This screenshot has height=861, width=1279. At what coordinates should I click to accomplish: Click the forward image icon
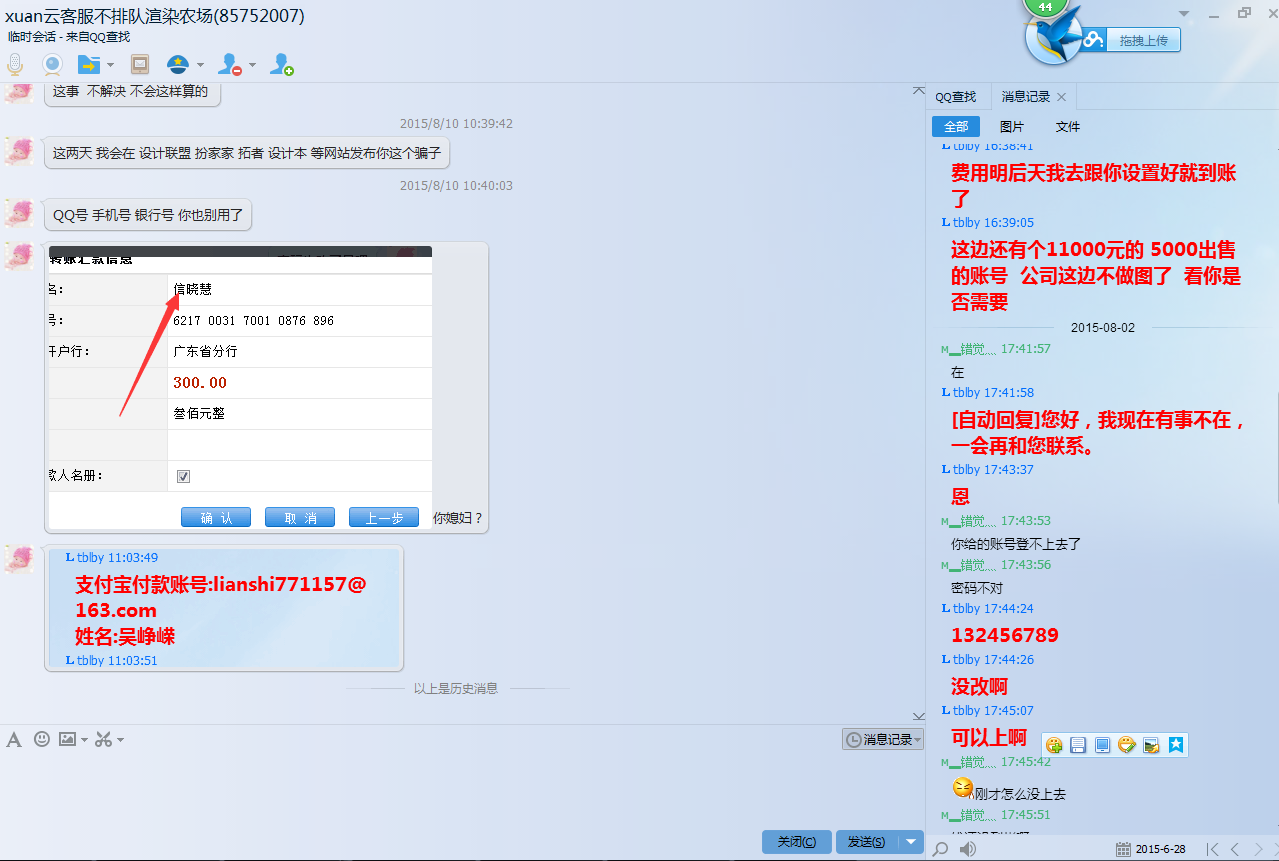tap(1151, 745)
